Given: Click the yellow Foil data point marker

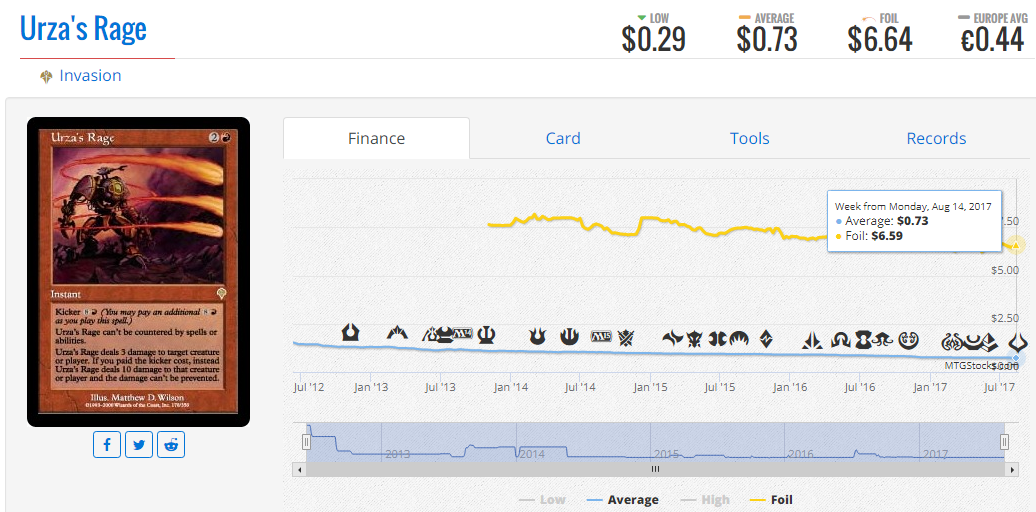Looking at the screenshot, I should (x=1016, y=245).
